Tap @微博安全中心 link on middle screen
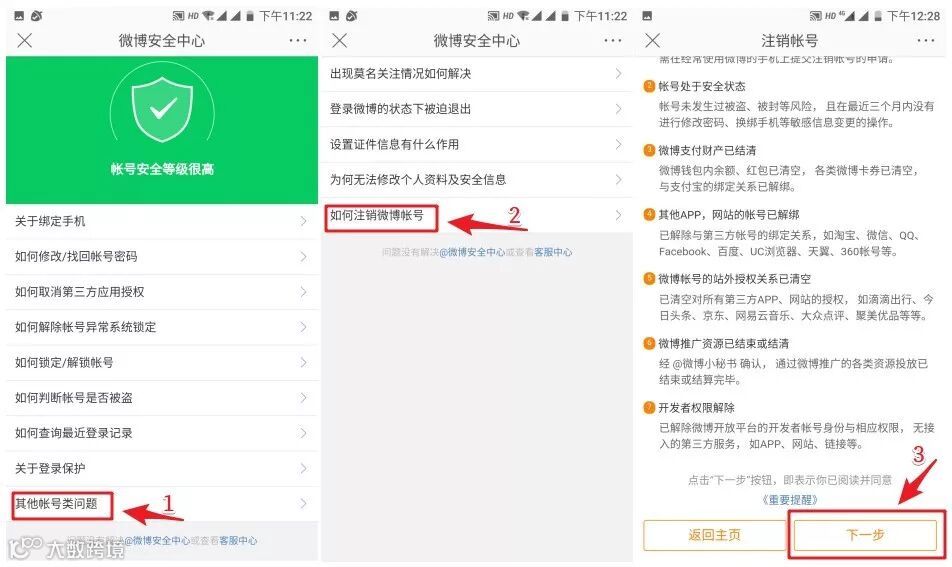Viewport: 952px width, 567px height. click(472, 252)
